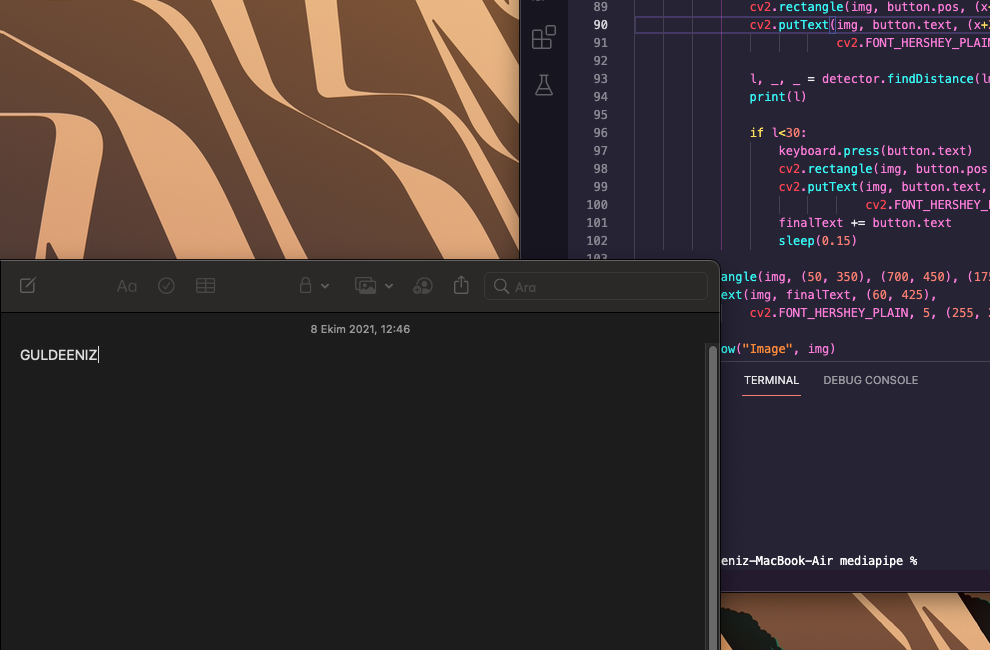
Task: Place cursor in GULDEENIZ note text
Action: coord(59,355)
